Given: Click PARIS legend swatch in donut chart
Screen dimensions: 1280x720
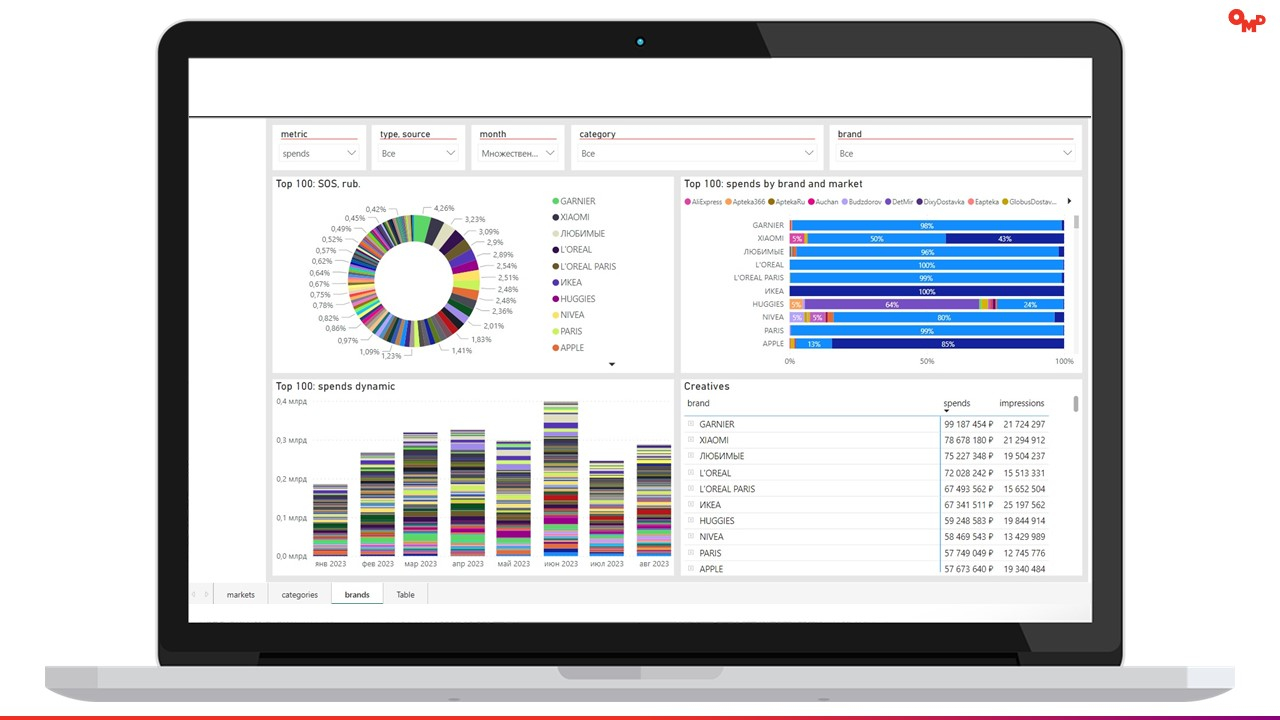Looking at the screenshot, I should tap(555, 331).
